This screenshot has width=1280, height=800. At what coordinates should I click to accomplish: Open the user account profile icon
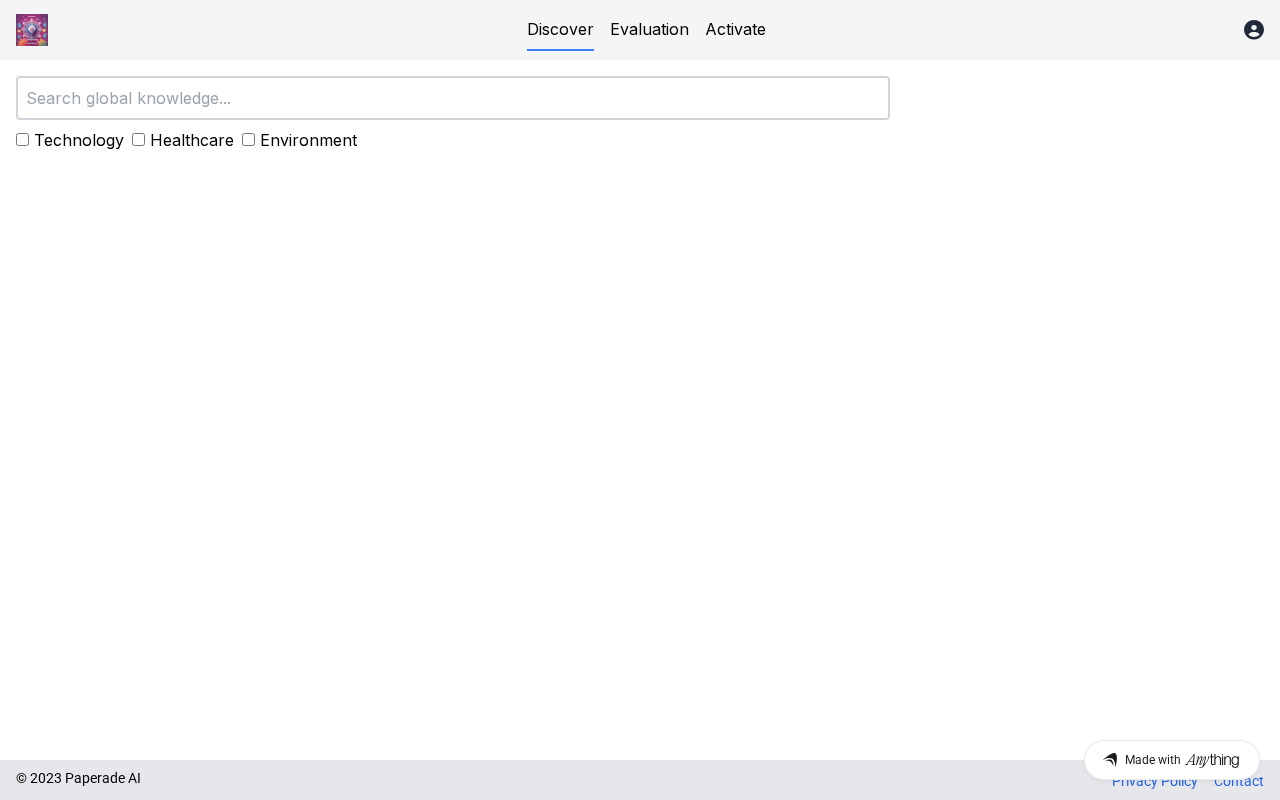coord(1253,30)
